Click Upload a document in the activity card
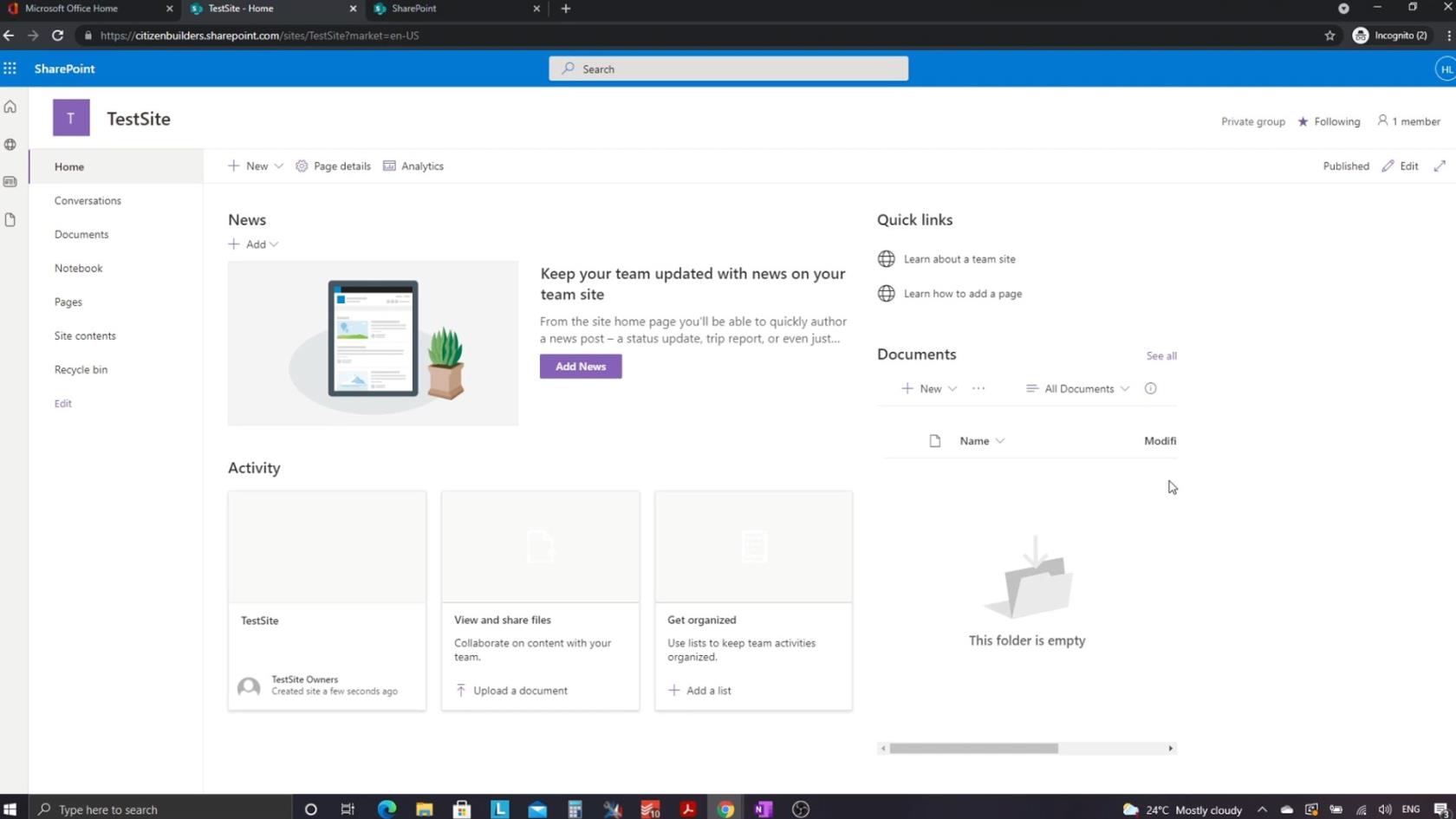The image size is (1456, 819). [511, 691]
